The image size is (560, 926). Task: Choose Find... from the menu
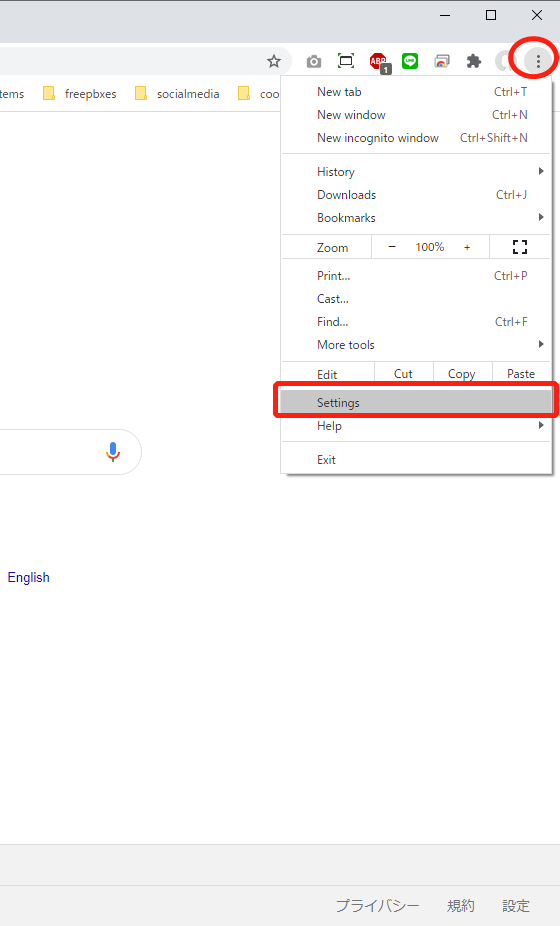click(416, 321)
